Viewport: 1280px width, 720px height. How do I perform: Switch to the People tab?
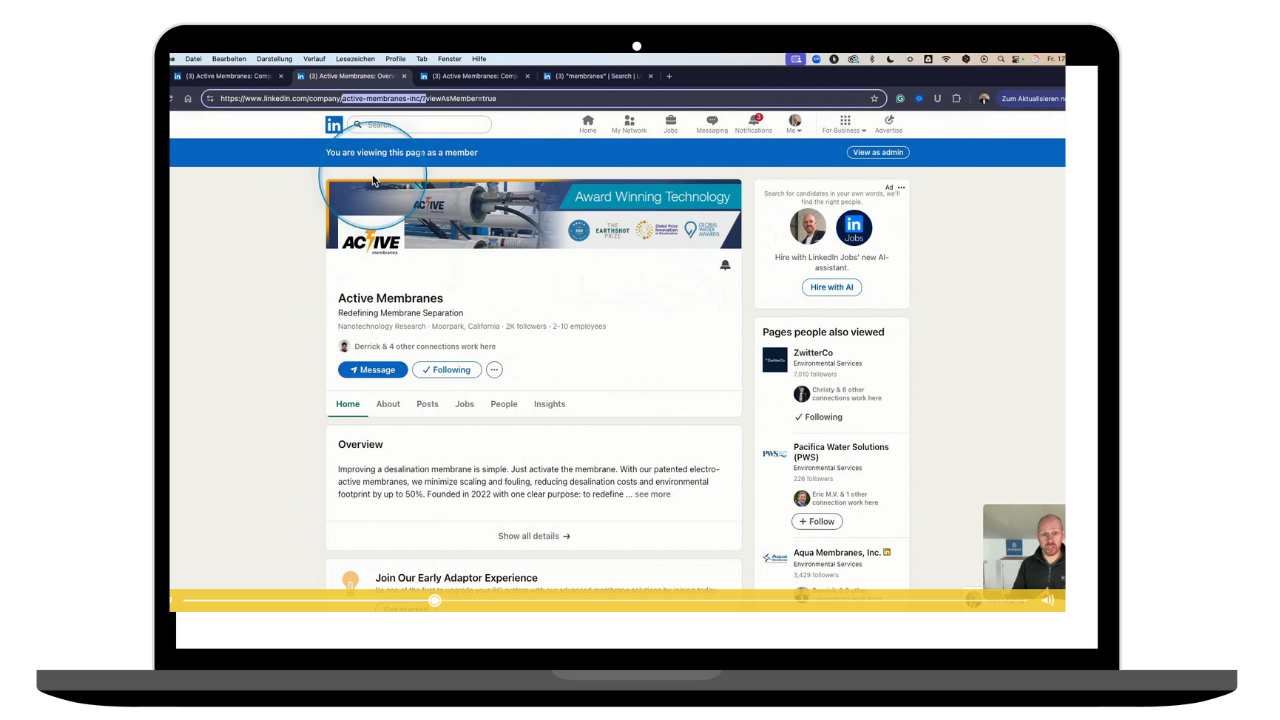click(x=504, y=404)
